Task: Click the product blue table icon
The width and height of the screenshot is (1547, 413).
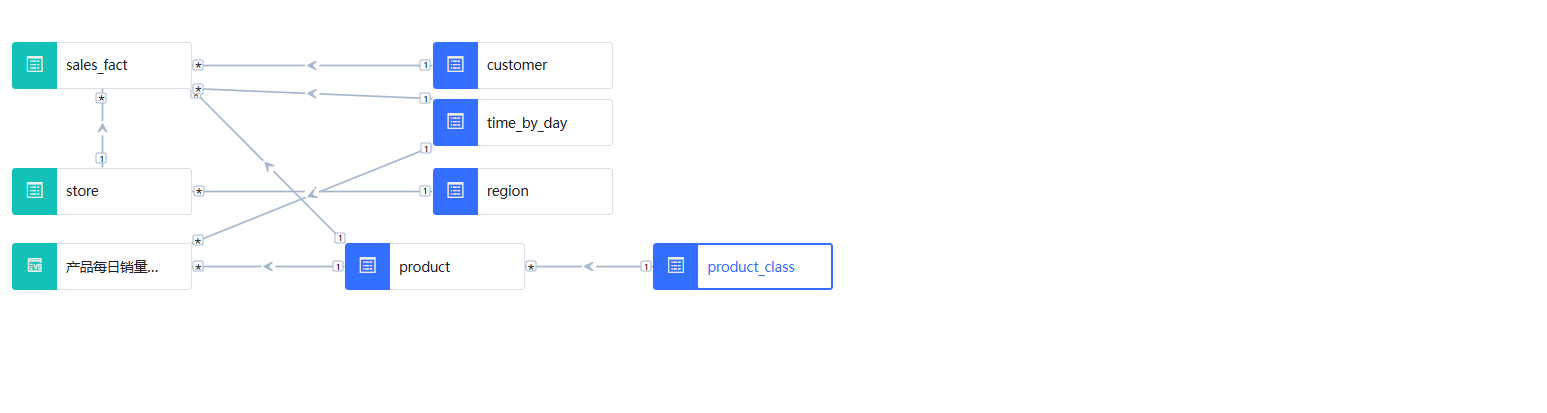Action: [367, 266]
